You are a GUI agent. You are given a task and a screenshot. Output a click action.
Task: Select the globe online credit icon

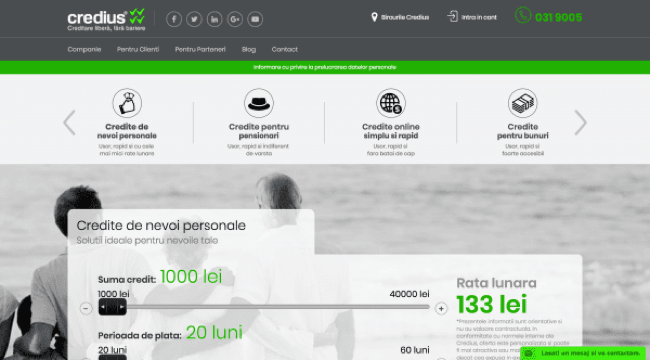tap(390, 103)
